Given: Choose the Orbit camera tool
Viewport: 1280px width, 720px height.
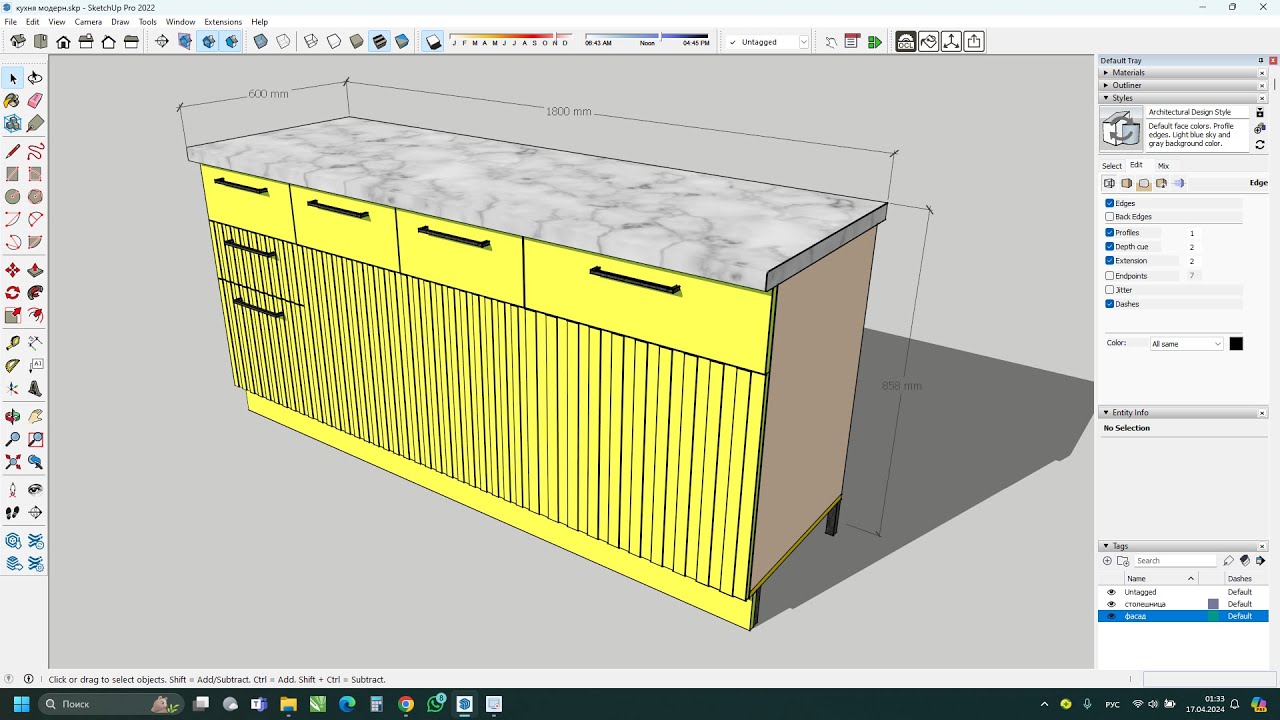Looking at the screenshot, I should [x=13, y=416].
